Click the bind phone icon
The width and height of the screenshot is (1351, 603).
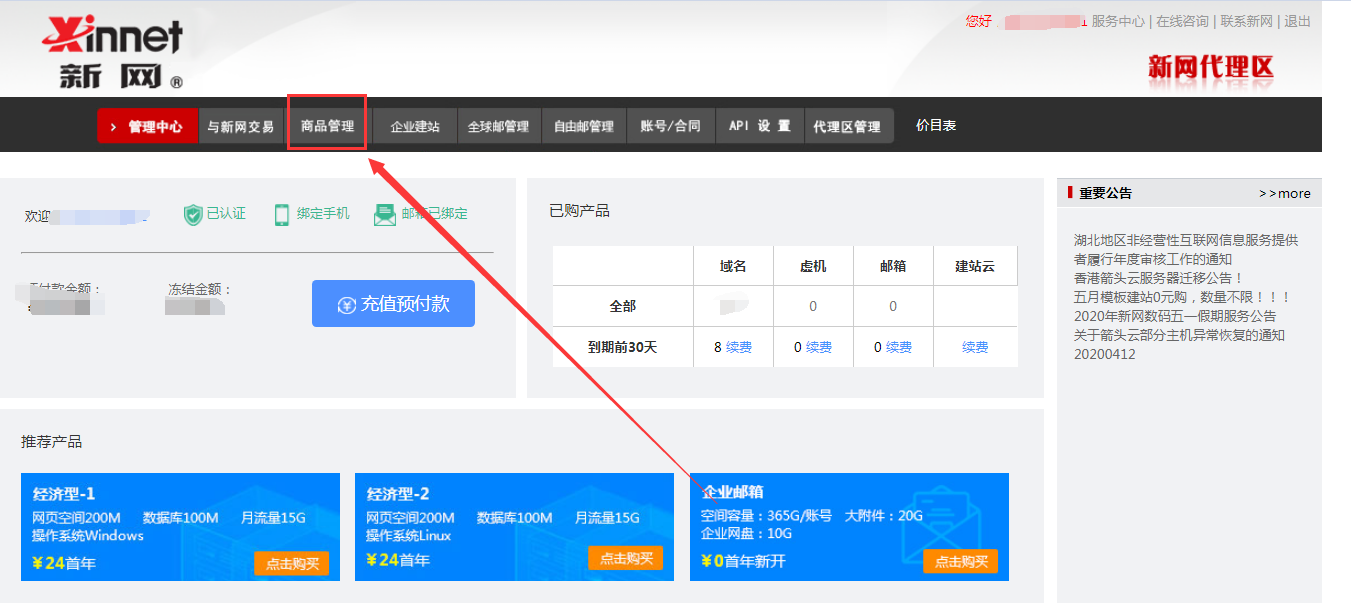[282, 214]
